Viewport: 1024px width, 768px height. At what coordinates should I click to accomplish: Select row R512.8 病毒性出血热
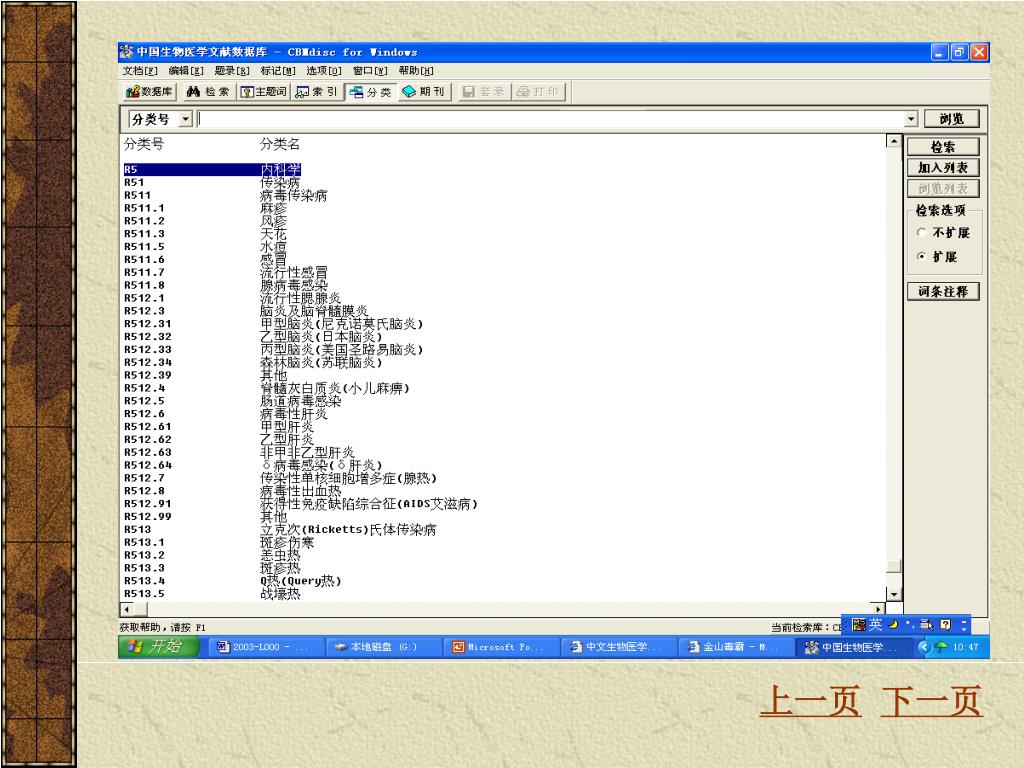(x=232, y=491)
